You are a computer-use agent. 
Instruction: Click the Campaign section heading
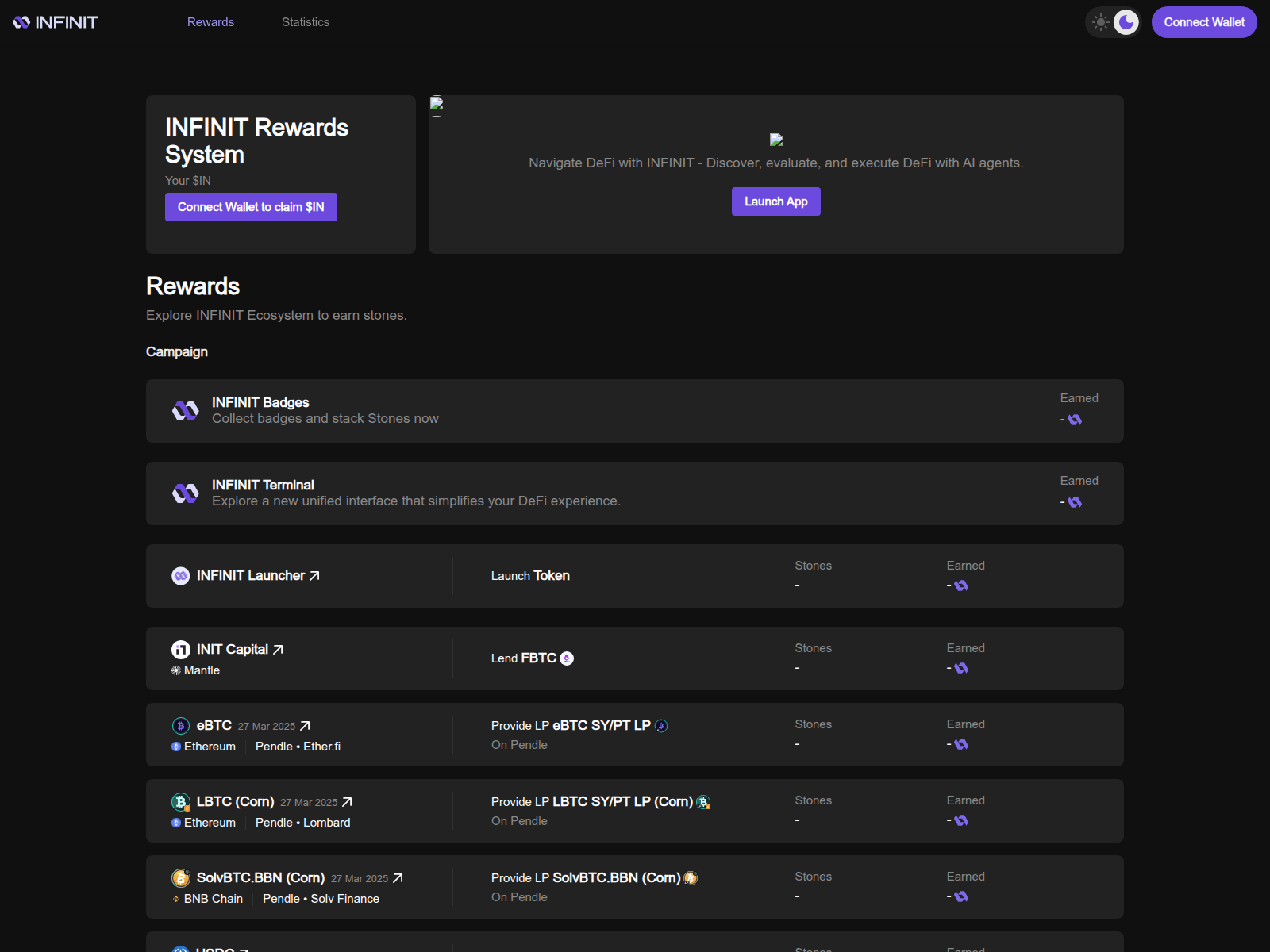click(x=177, y=351)
